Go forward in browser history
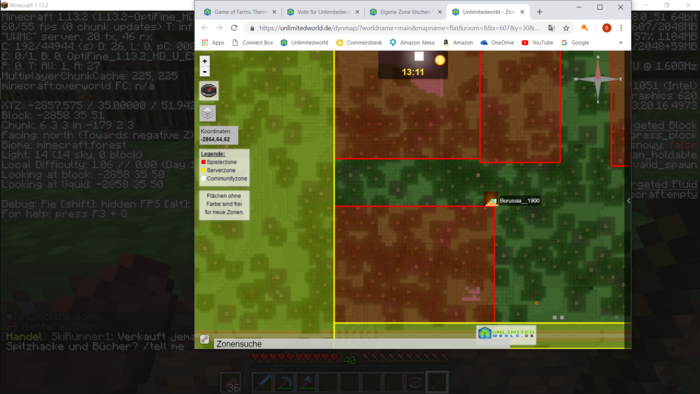 (219, 28)
